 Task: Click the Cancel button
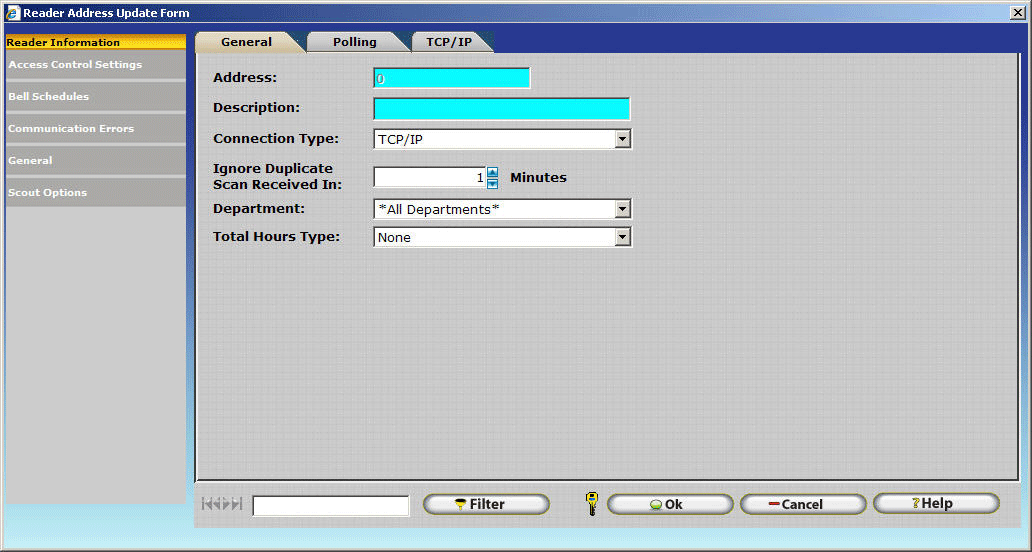coord(802,504)
